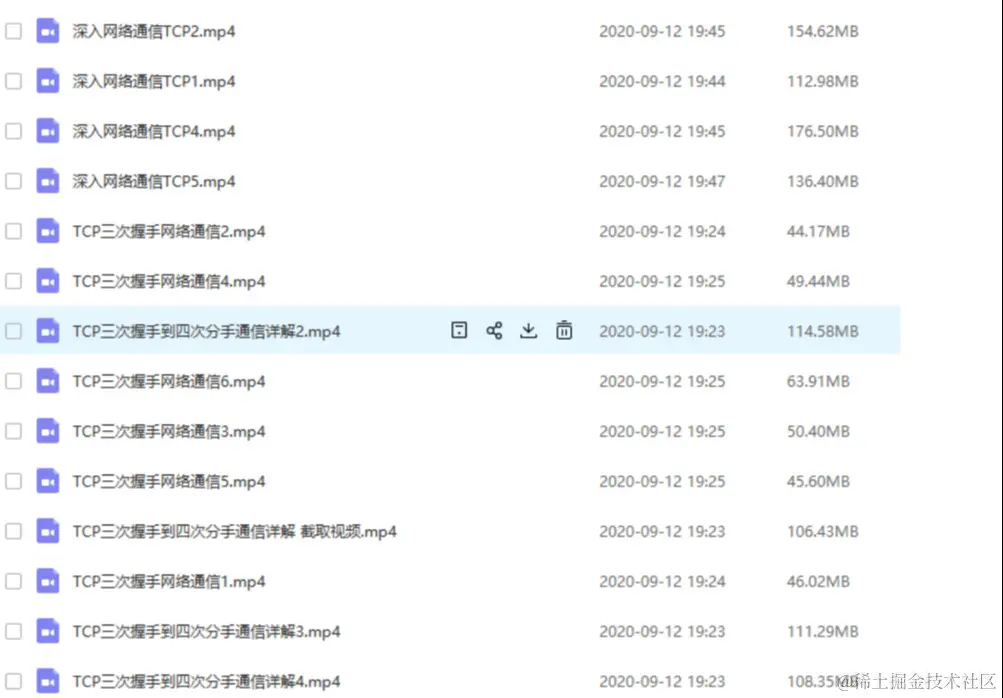
Task: Click video icon beside 深入网络通信TCP4.mp4
Action: (x=47, y=131)
